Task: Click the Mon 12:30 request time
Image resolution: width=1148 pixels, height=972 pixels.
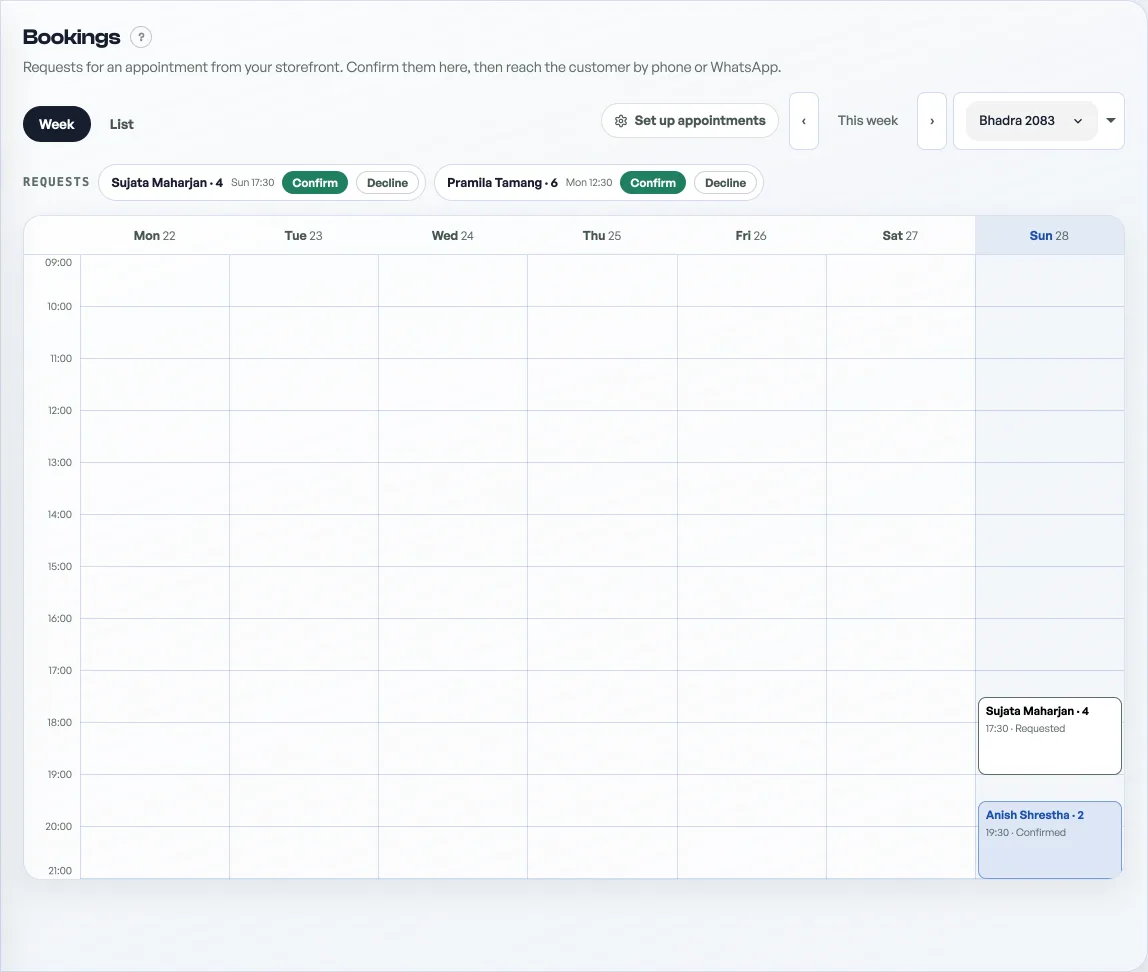Action: point(589,183)
